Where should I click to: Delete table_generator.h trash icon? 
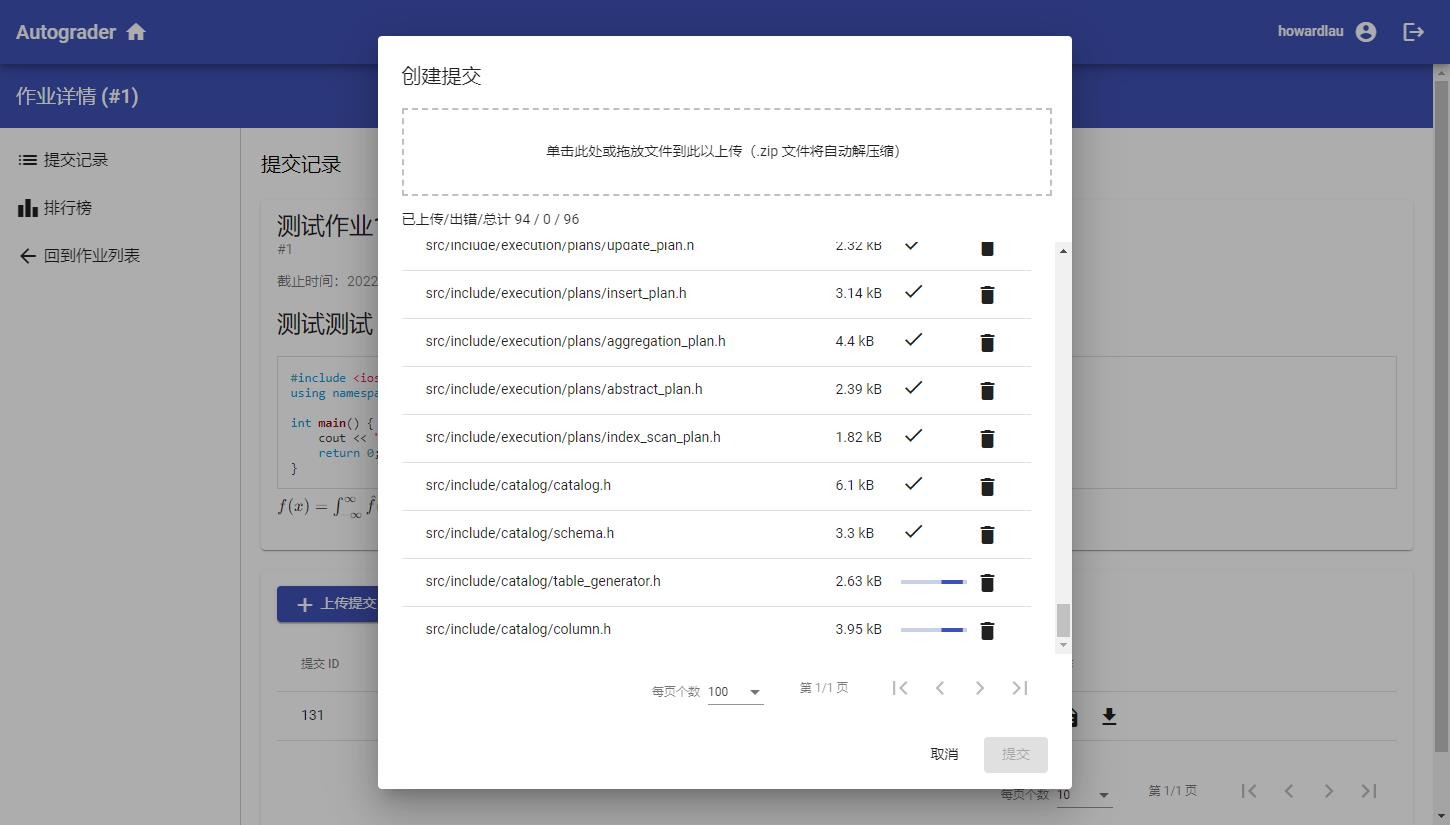click(x=987, y=582)
